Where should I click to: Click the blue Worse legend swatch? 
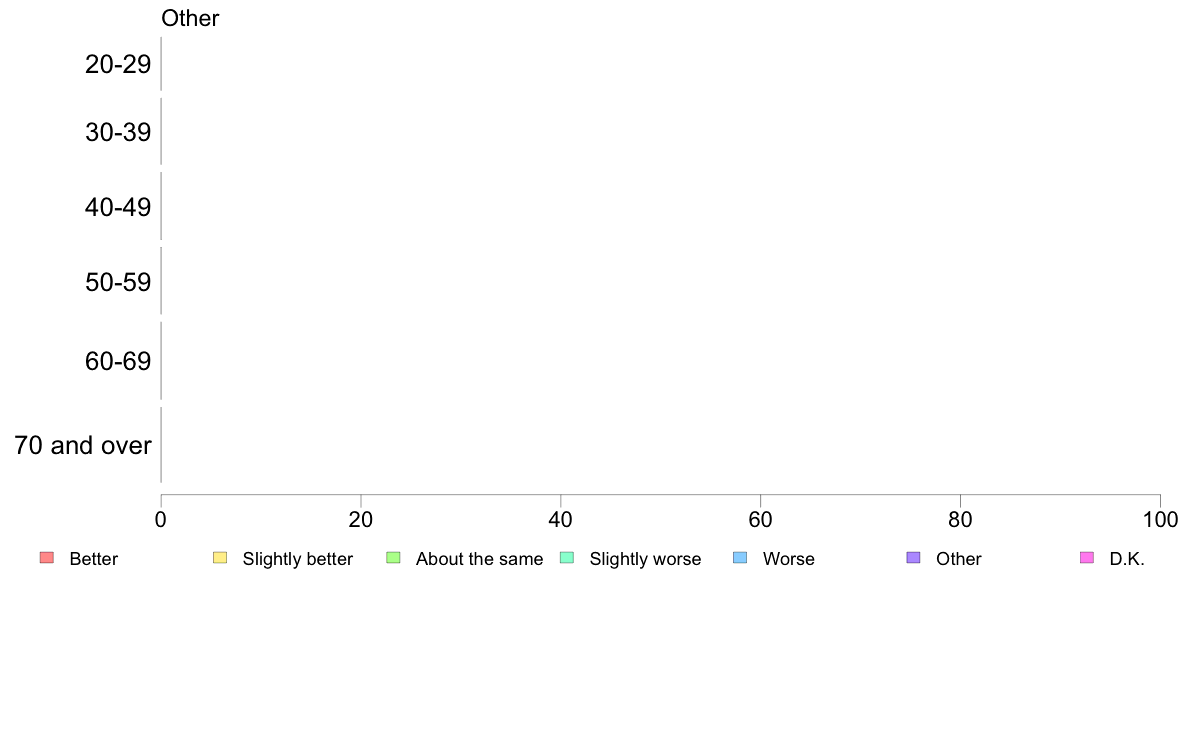[x=740, y=558]
